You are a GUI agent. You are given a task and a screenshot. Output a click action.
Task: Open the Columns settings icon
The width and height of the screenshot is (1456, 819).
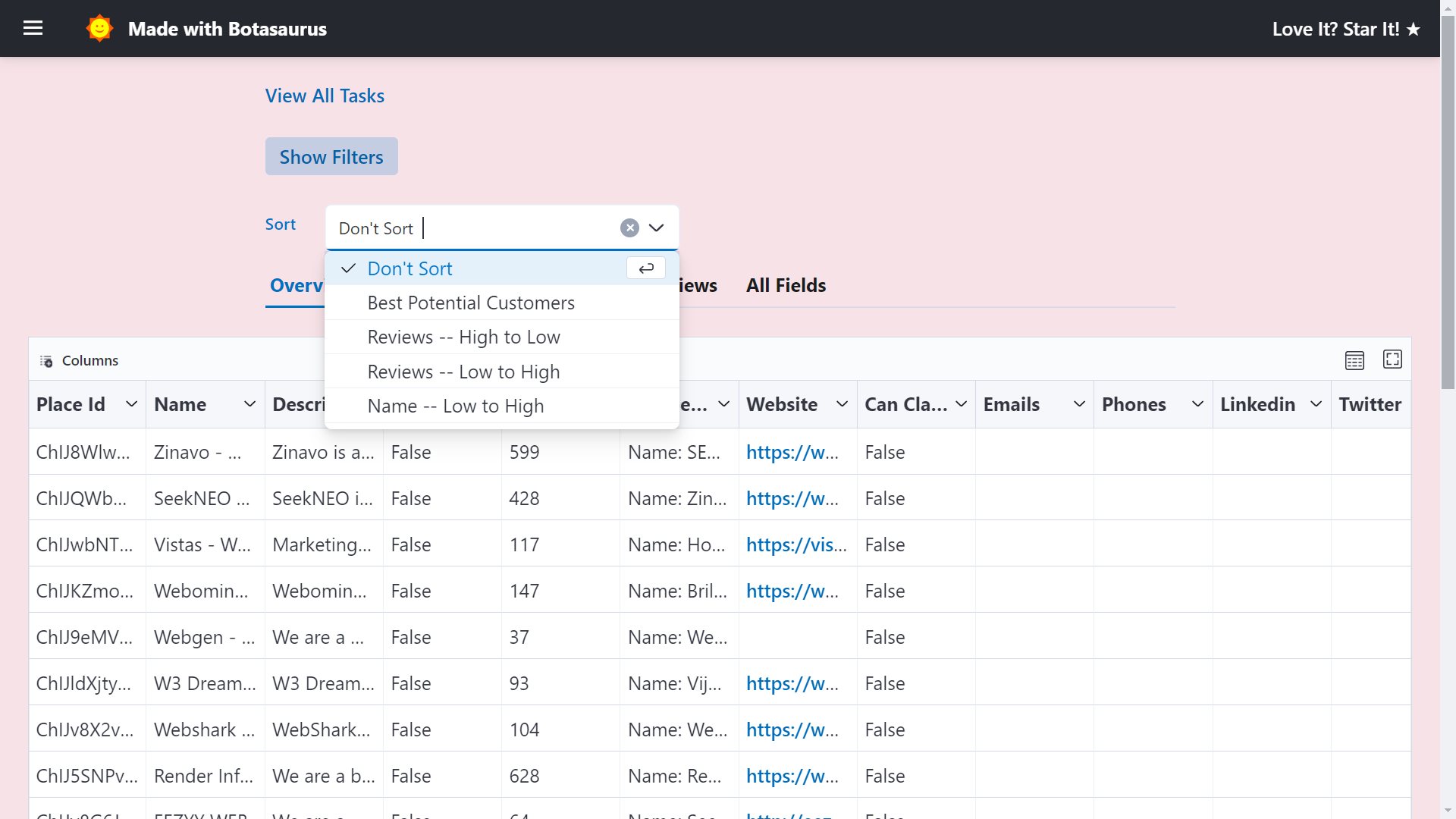coord(47,361)
